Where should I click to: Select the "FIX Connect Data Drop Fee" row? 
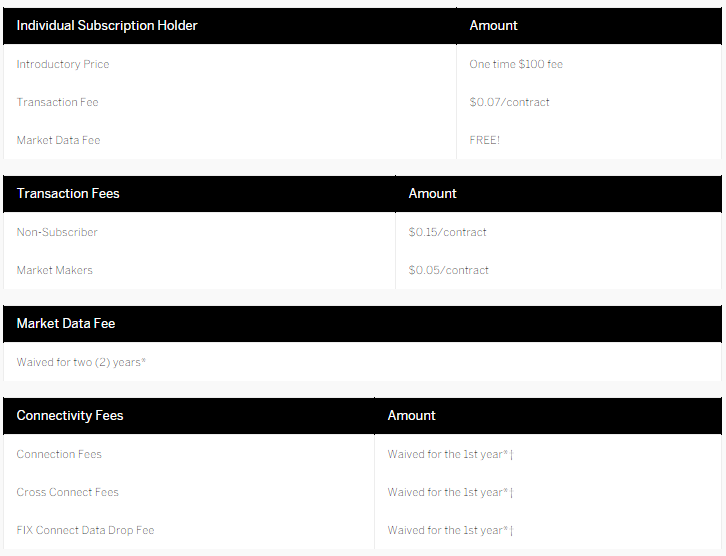pyautogui.click(x=85, y=530)
